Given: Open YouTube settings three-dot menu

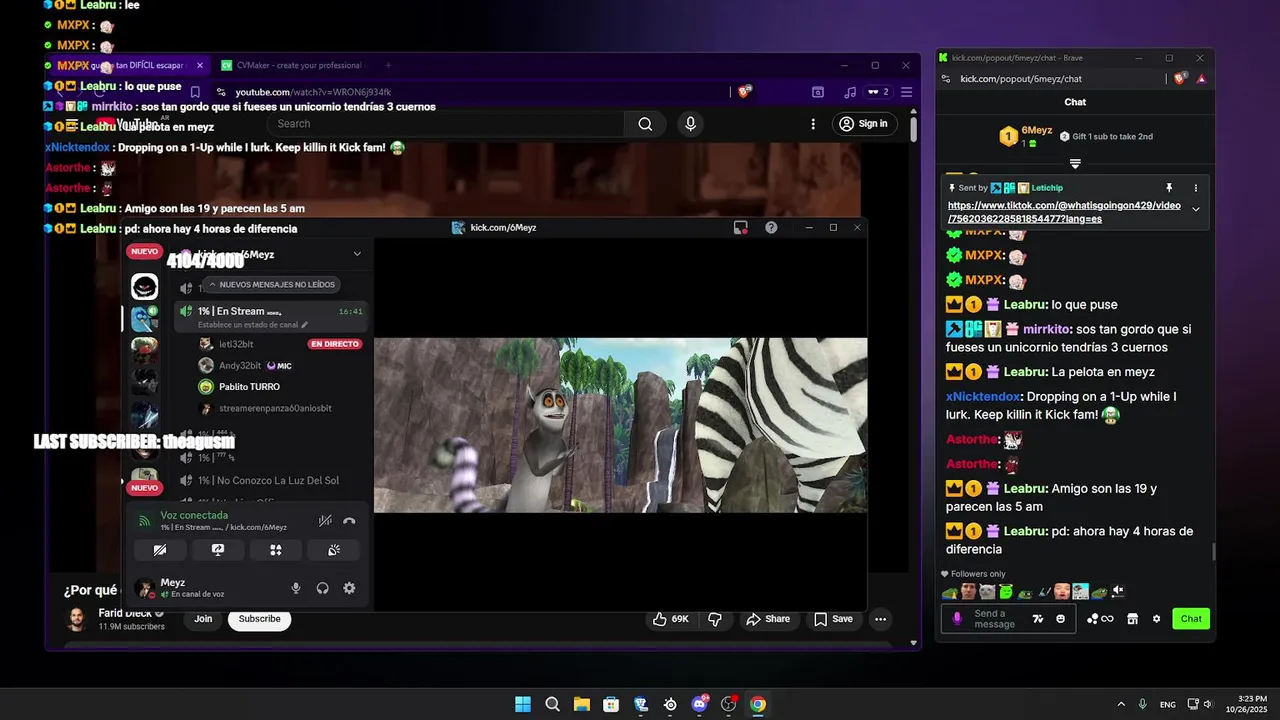Looking at the screenshot, I should [812, 124].
